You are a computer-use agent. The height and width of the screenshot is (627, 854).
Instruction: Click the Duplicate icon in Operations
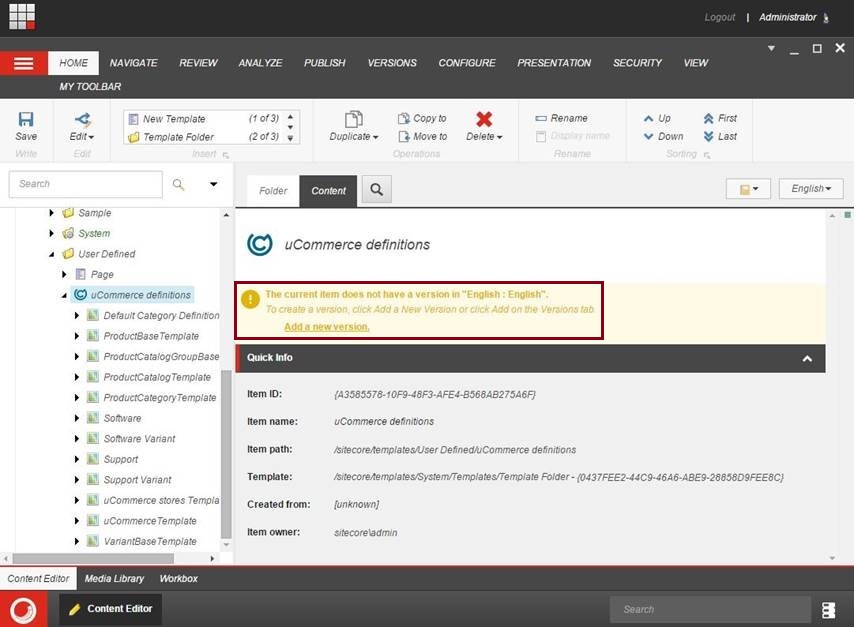click(353, 119)
